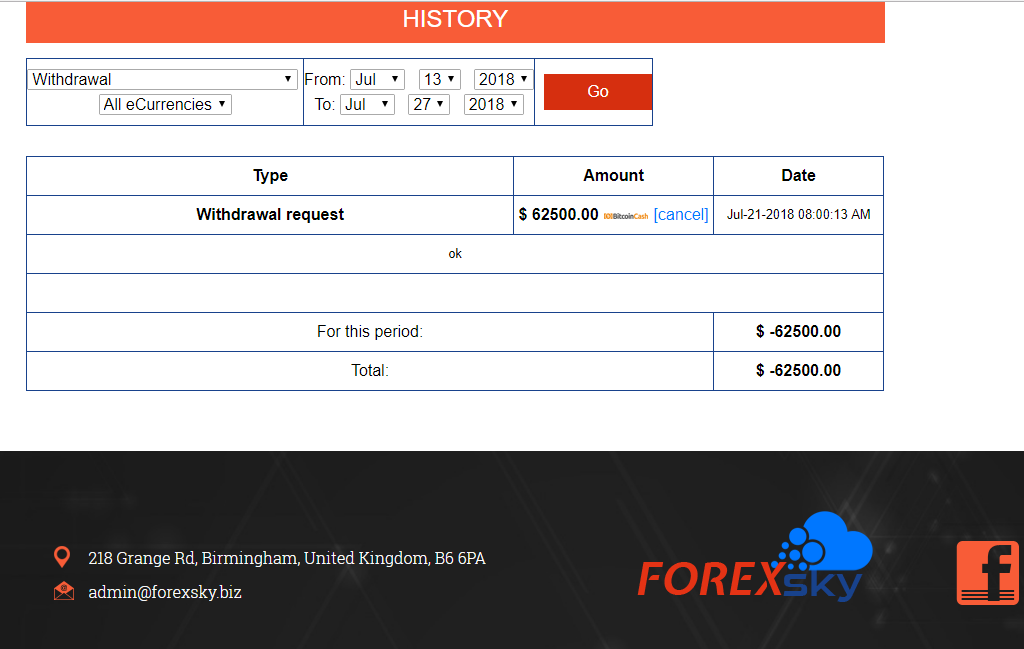Click the email envelope icon
The height and width of the screenshot is (649, 1024).
click(64, 591)
